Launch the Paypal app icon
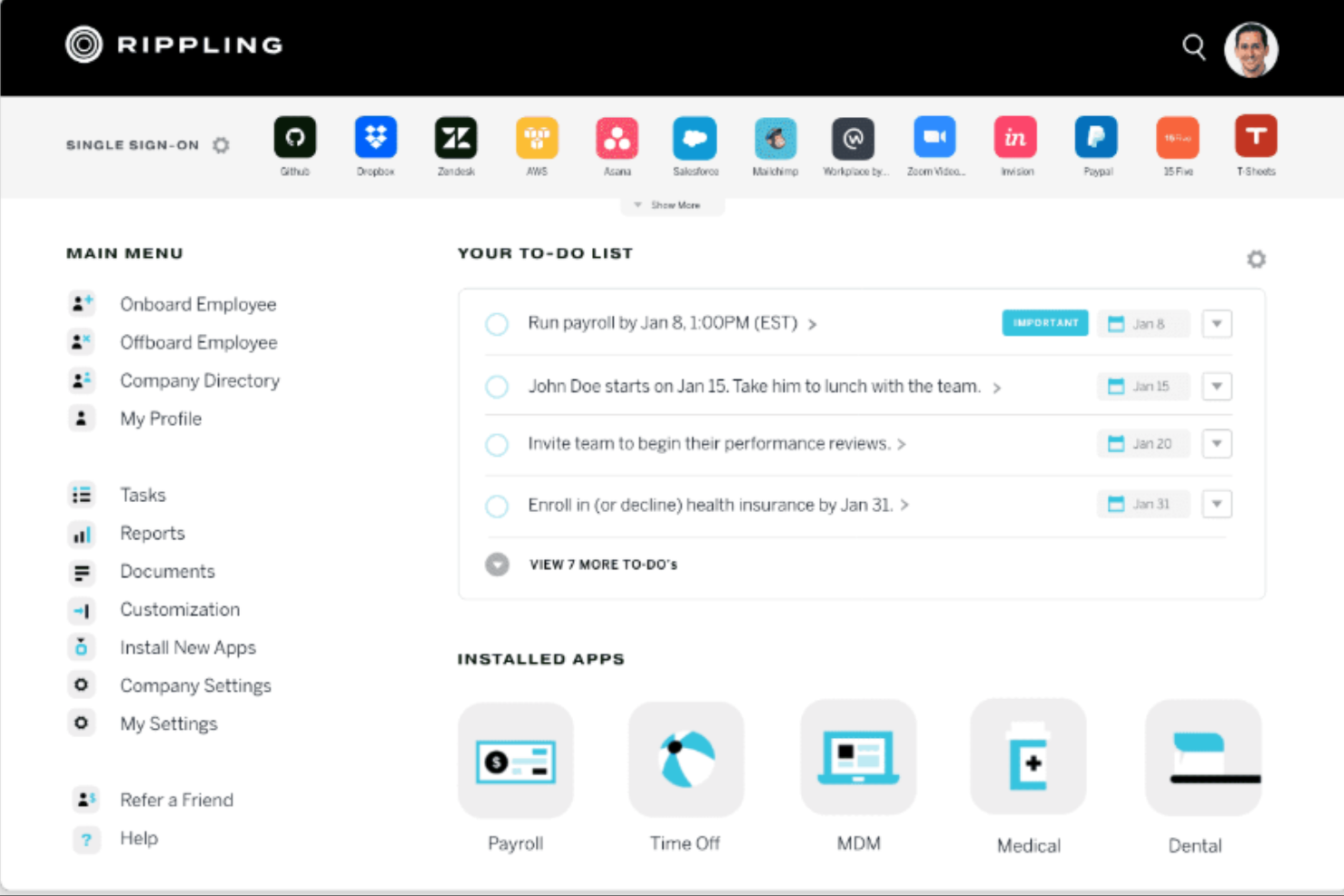 click(1096, 138)
